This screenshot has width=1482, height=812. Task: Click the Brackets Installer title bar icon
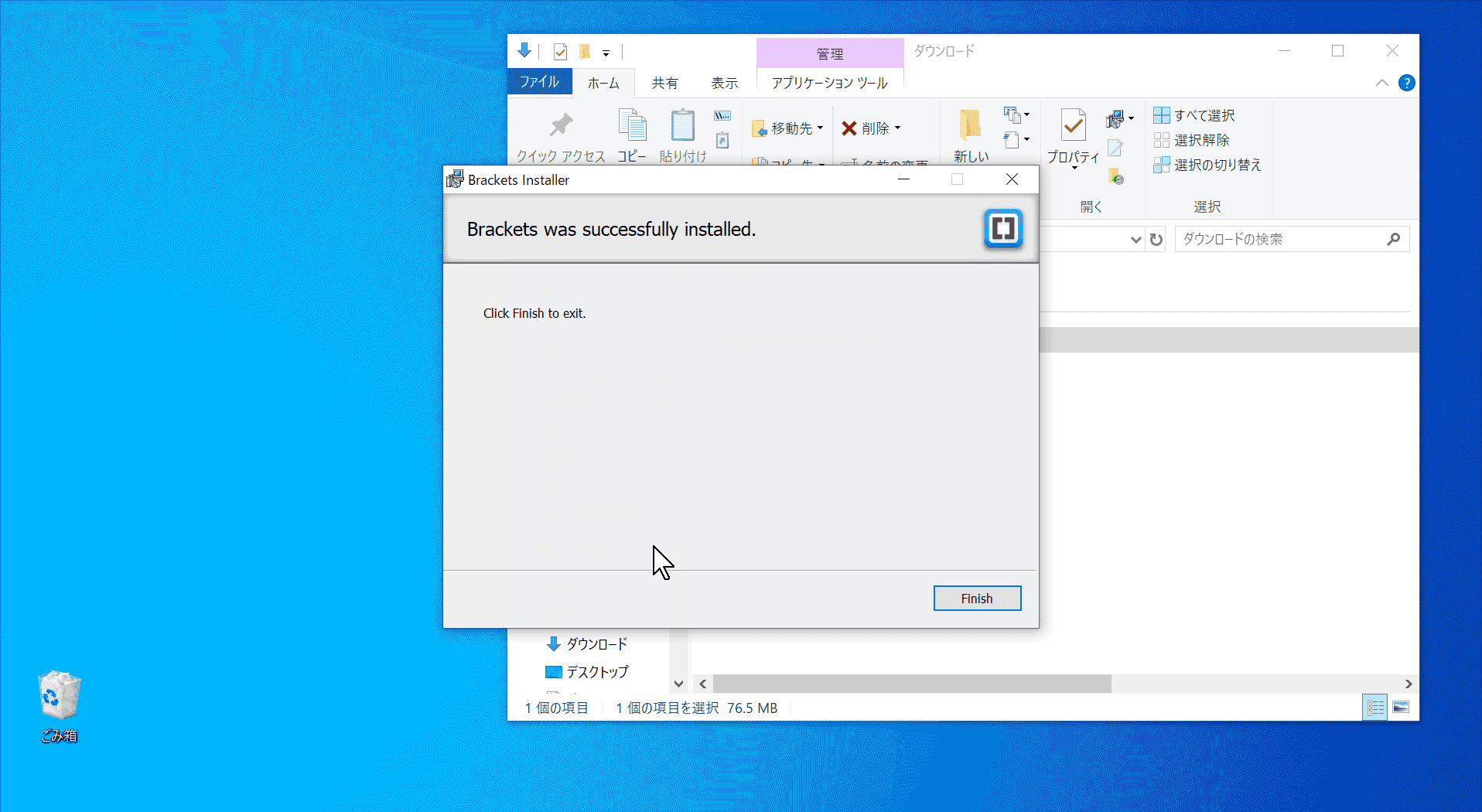(455, 179)
